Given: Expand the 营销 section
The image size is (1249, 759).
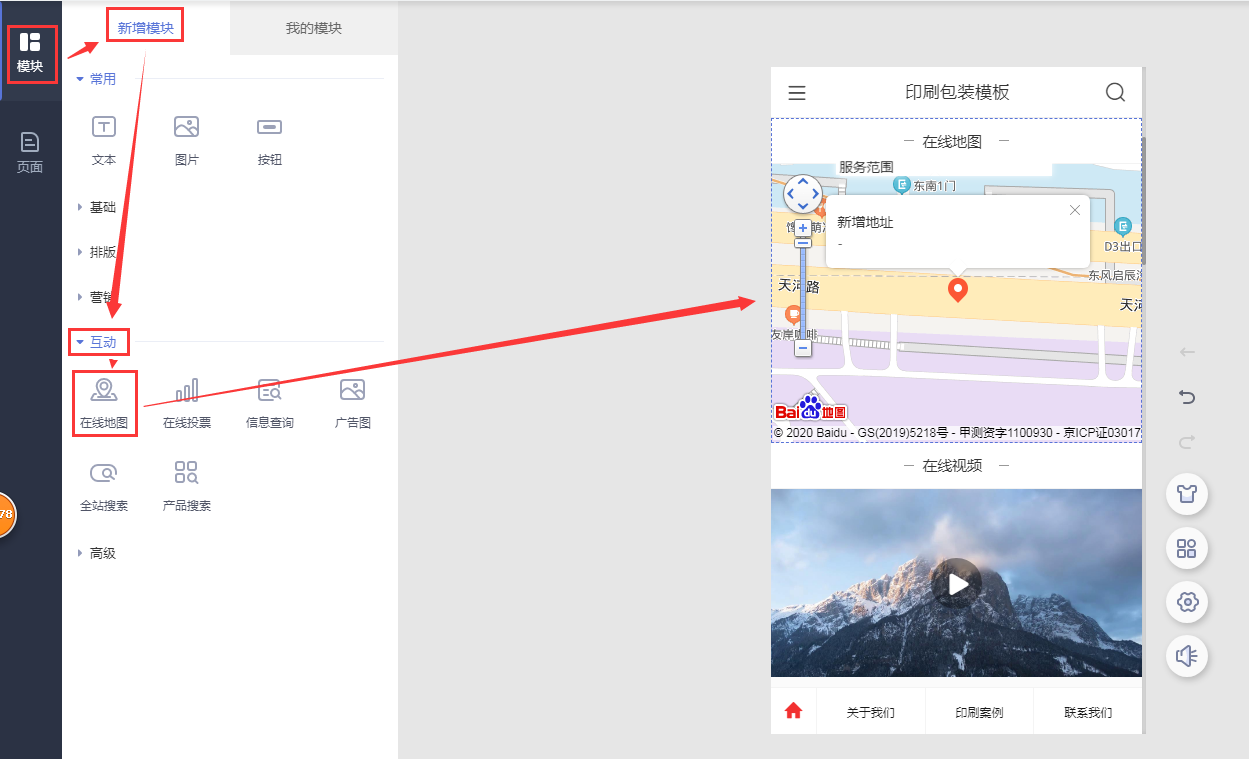Looking at the screenshot, I should [97, 297].
